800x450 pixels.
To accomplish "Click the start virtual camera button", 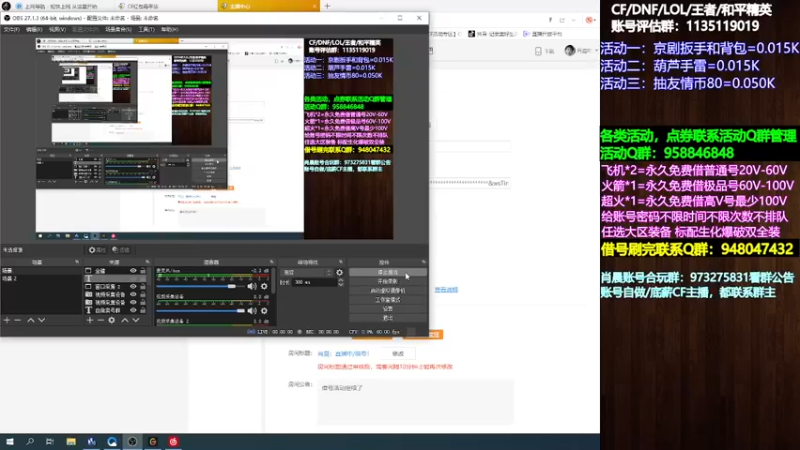I will click(388, 291).
